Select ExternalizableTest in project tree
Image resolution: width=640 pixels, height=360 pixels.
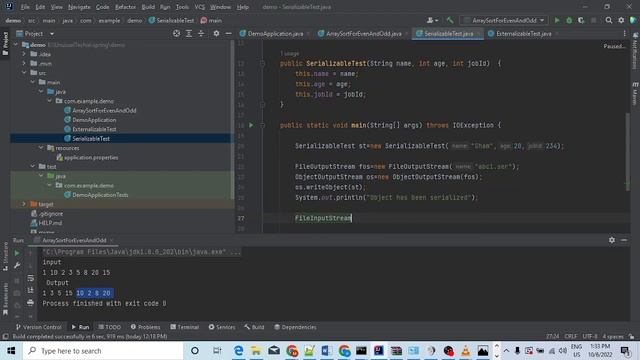94,129
